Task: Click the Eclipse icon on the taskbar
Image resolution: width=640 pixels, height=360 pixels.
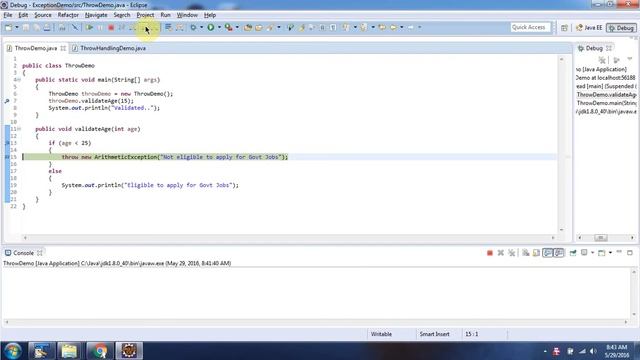Action: coord(129,351)
